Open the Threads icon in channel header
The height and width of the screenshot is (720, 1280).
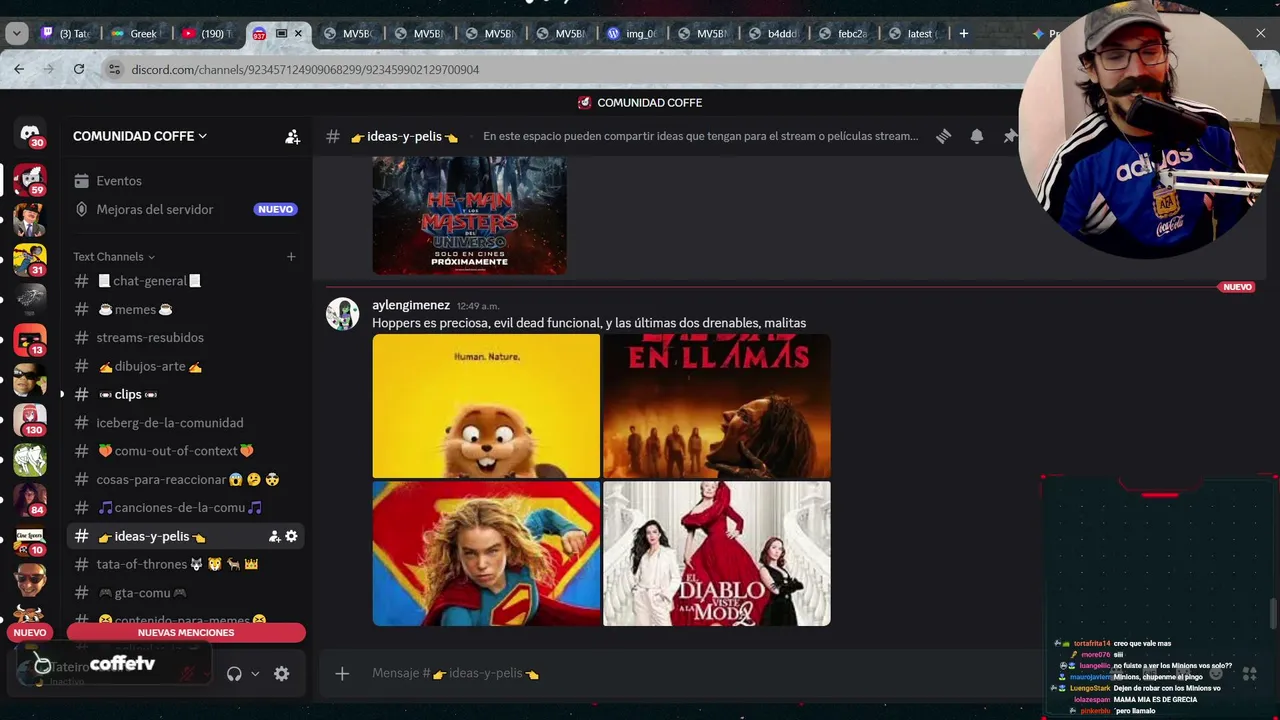point(943,136)
